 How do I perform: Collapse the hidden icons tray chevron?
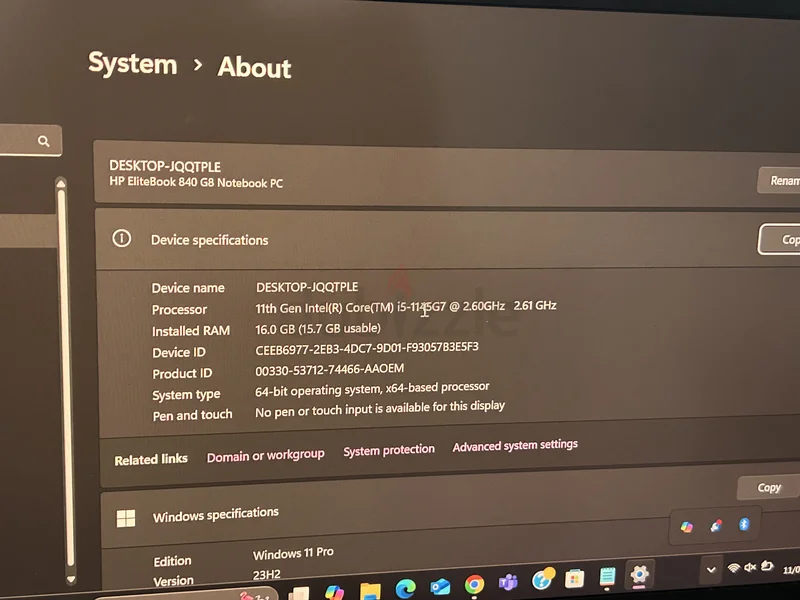pos(711,569)
